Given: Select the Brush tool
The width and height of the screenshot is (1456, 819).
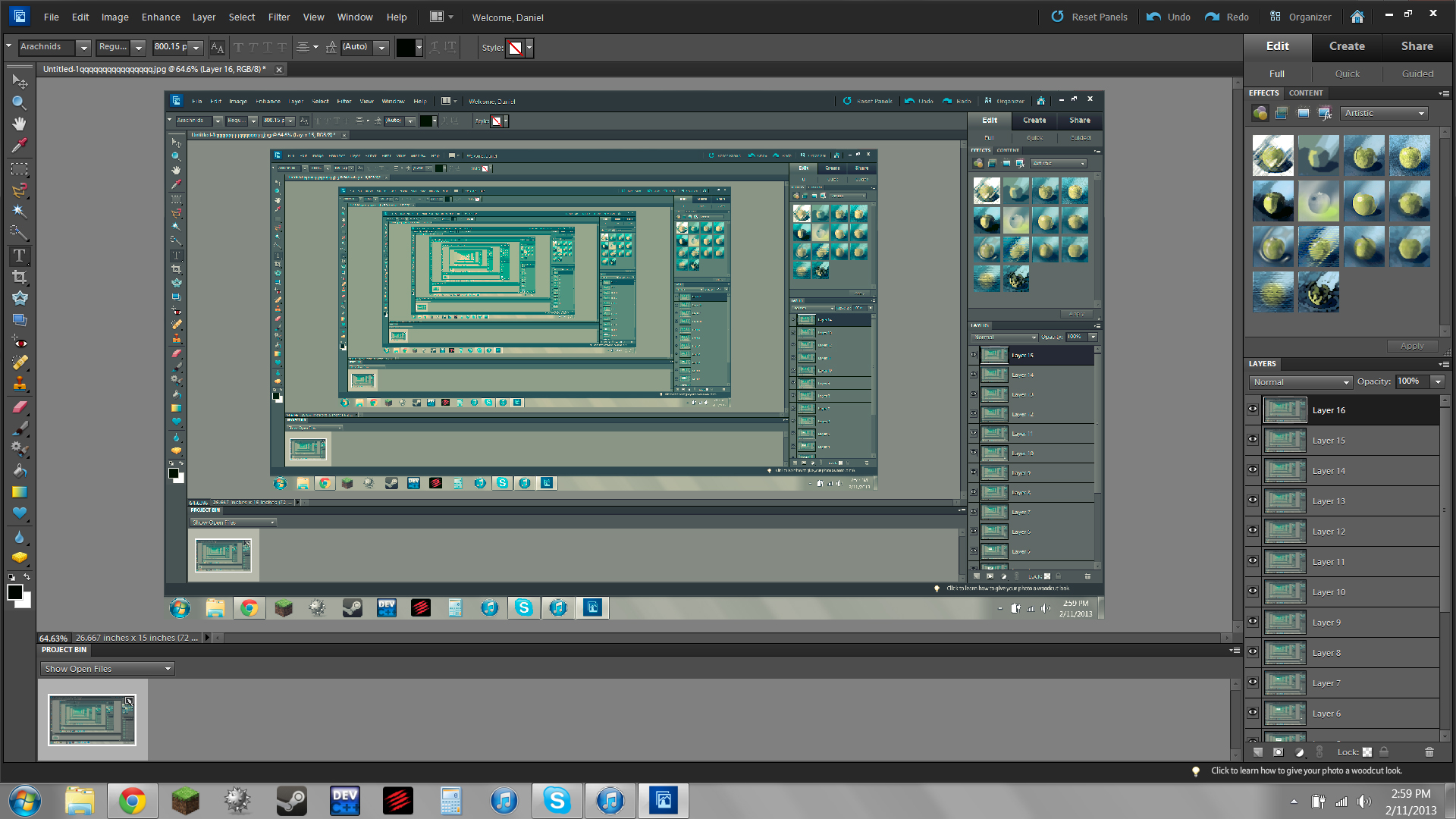Looking at the screenshot, I should tap(20, 428).
